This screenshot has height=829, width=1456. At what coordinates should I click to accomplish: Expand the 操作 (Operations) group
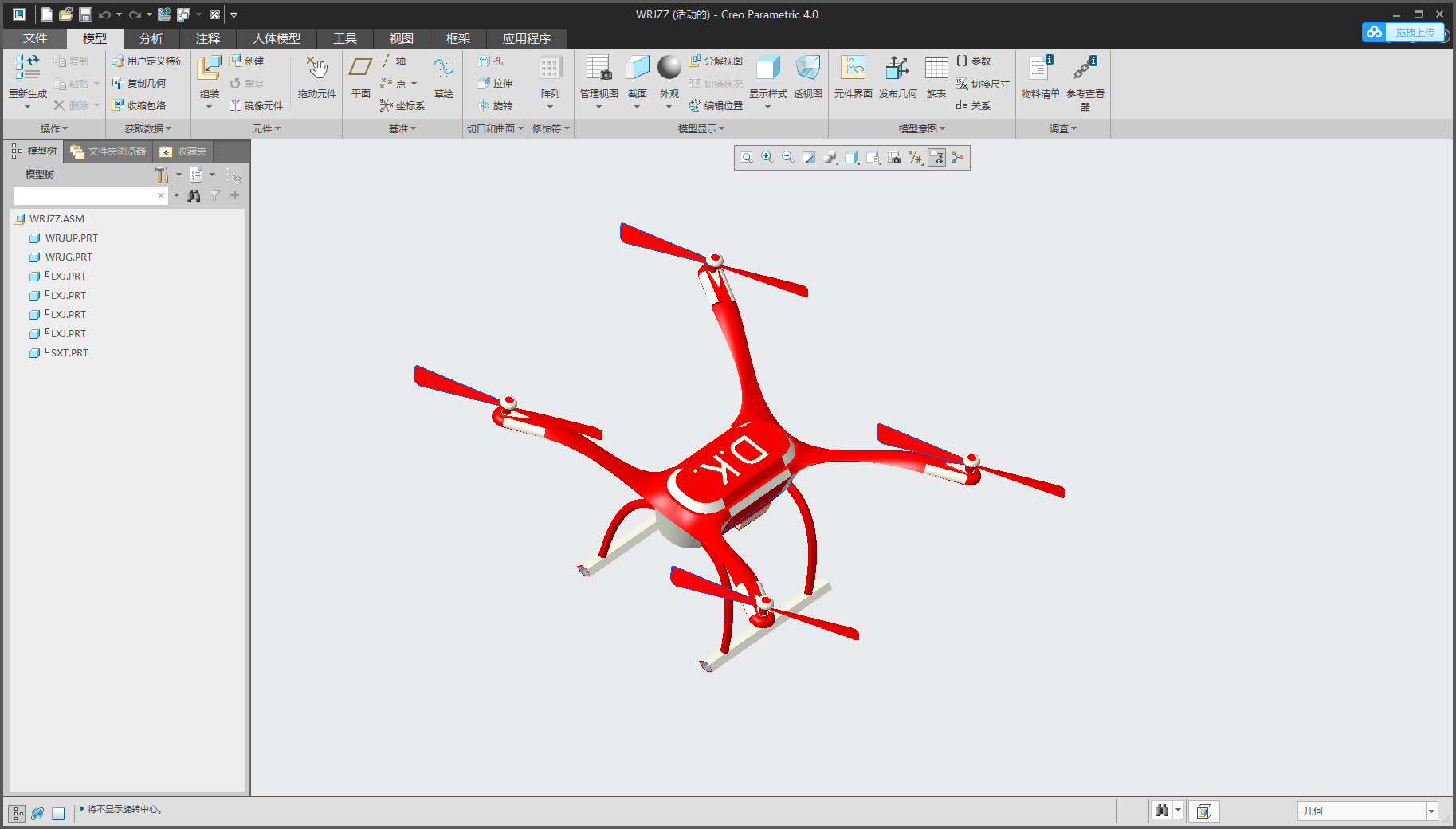54,128
